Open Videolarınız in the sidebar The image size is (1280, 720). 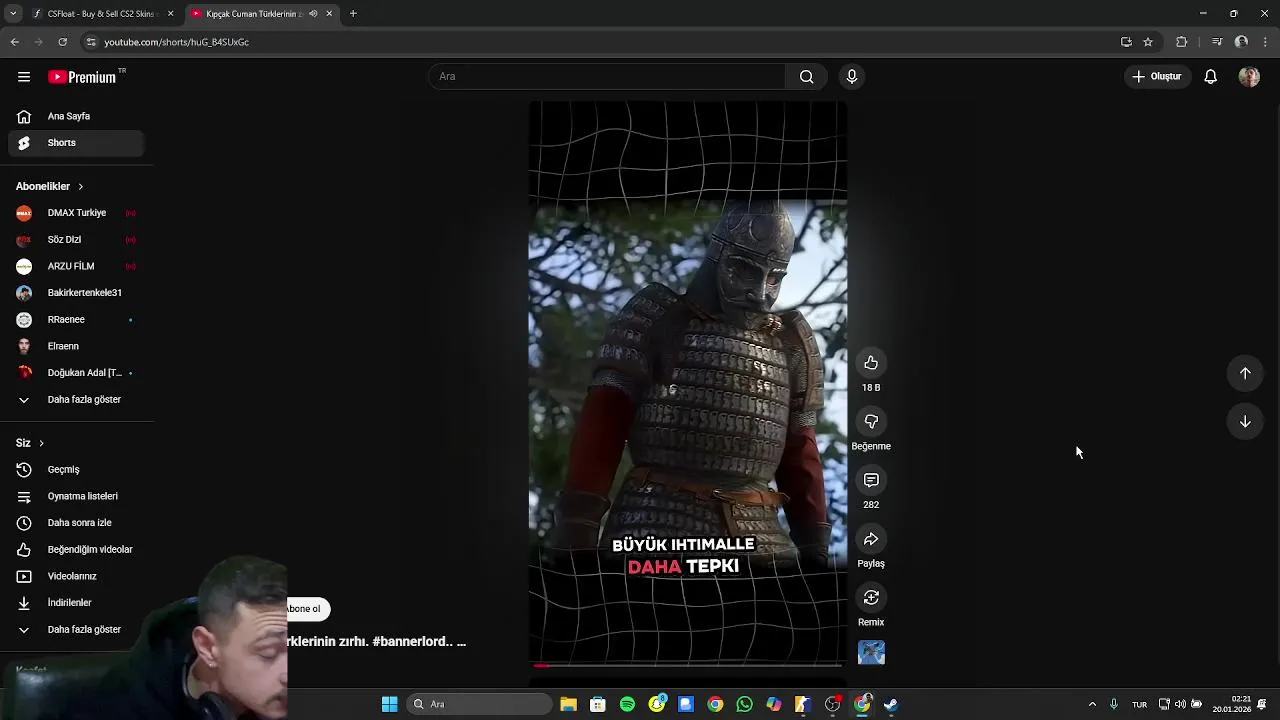coord(76,576)
